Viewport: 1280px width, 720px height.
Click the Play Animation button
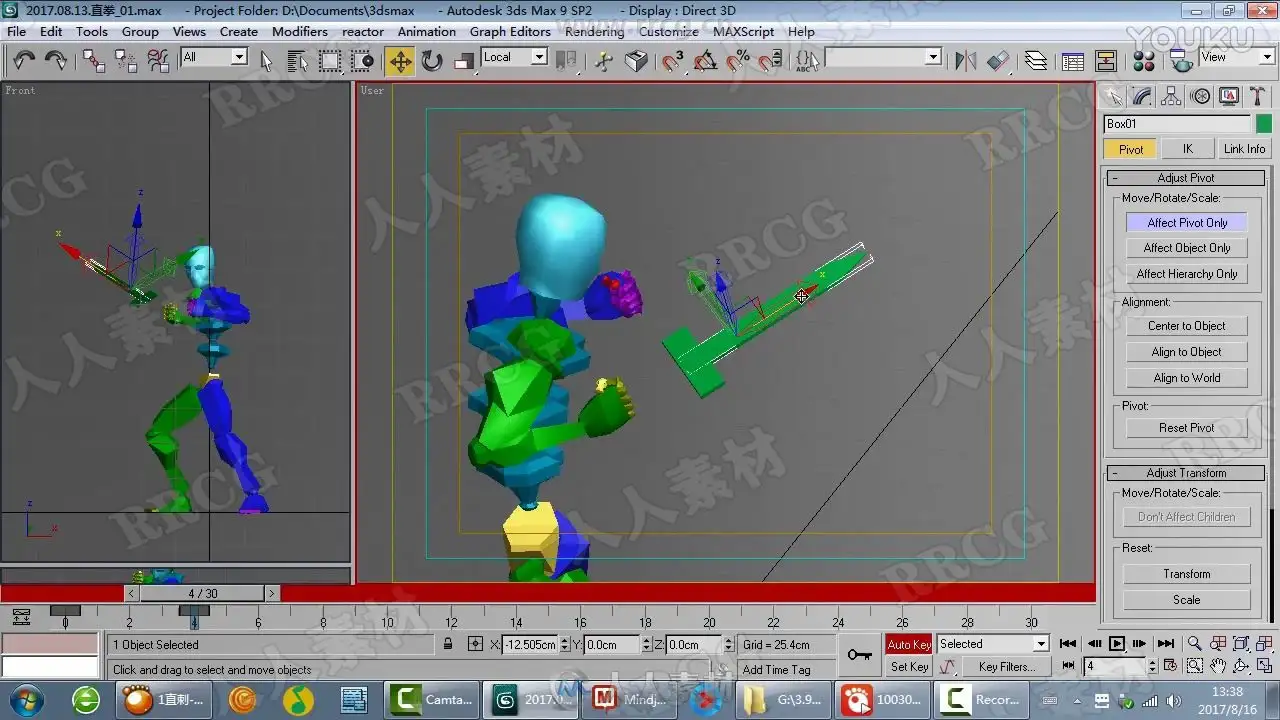click(x=1117, y=644)
